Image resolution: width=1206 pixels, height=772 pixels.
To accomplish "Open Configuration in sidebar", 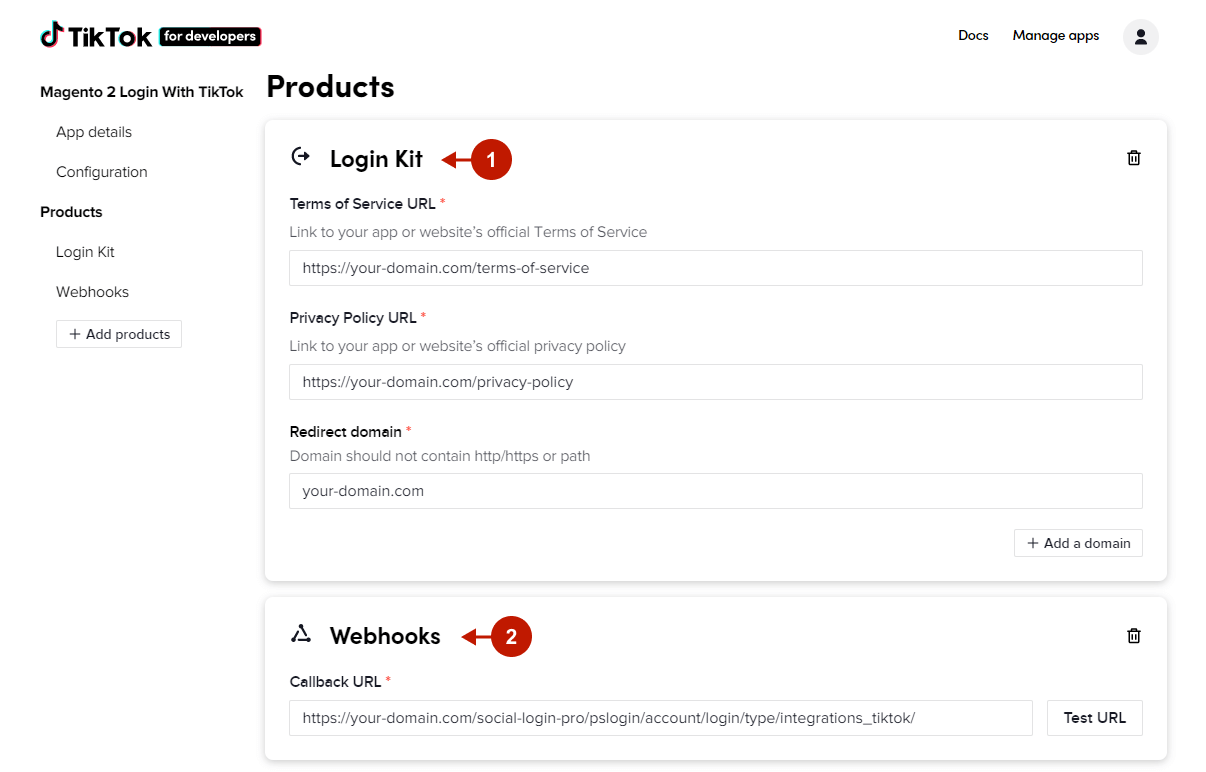I will (102, 172).
